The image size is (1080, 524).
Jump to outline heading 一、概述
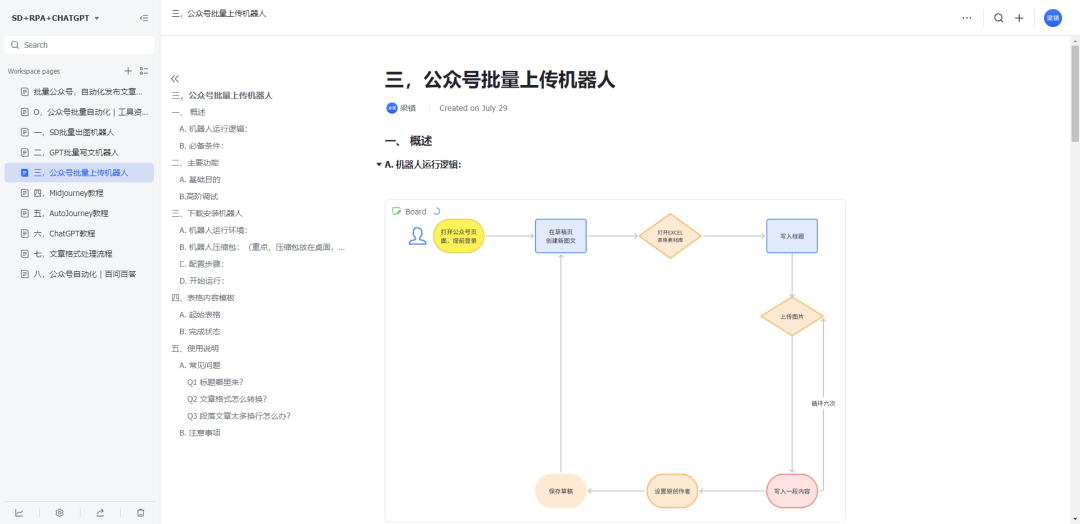coord(189,112)
